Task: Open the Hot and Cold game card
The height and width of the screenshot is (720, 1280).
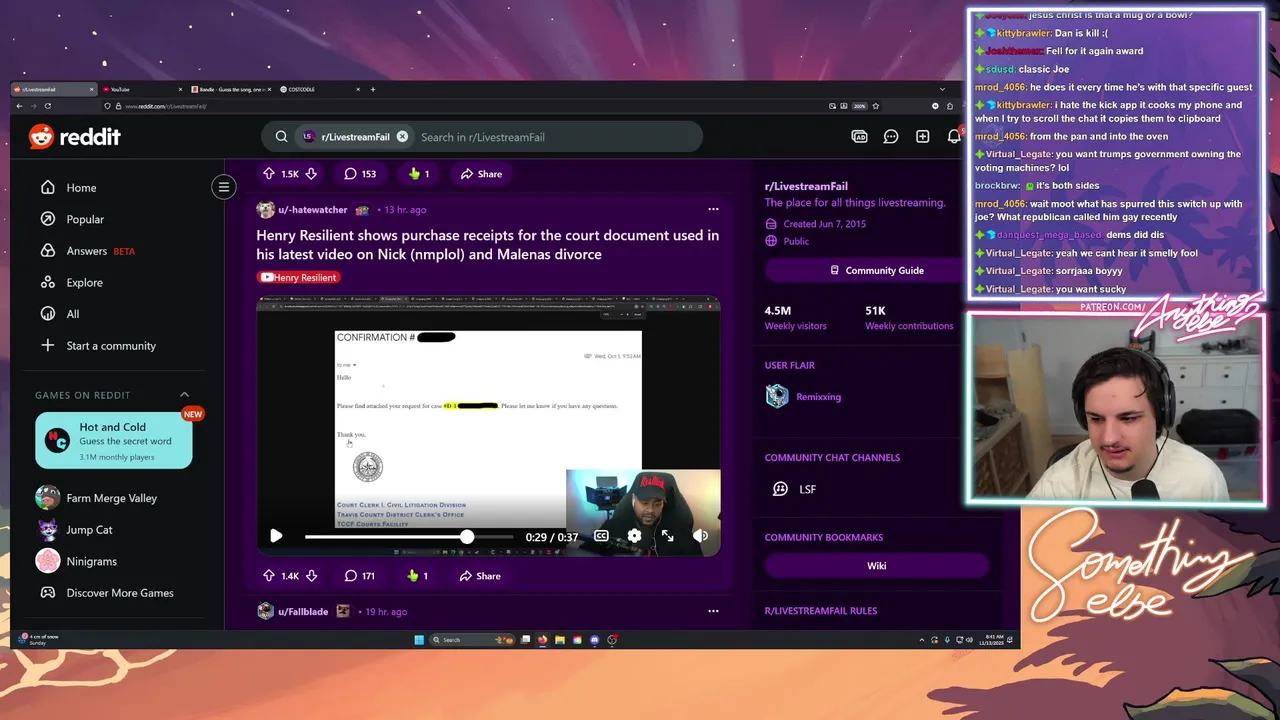Action: pyautogui.click(x=114, y=441)
